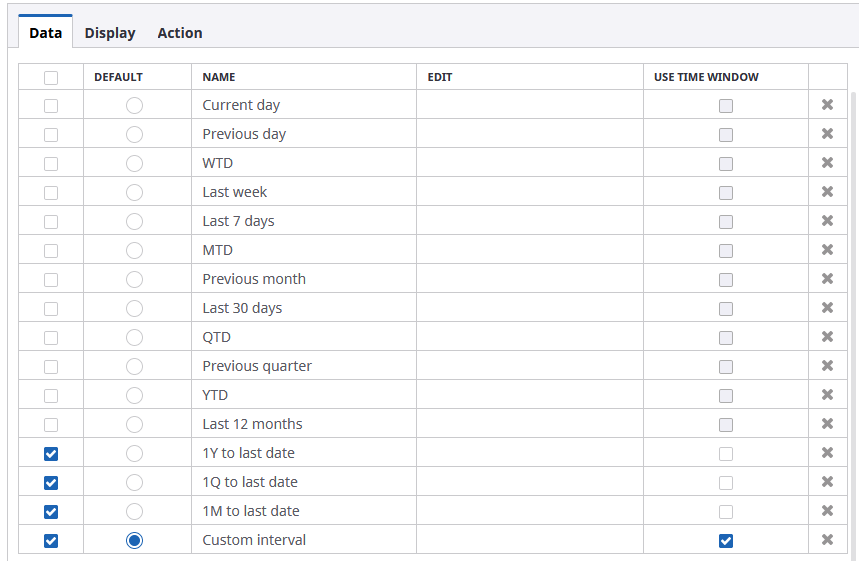Click the edit cell for Last 30 days

pos(529,308)
